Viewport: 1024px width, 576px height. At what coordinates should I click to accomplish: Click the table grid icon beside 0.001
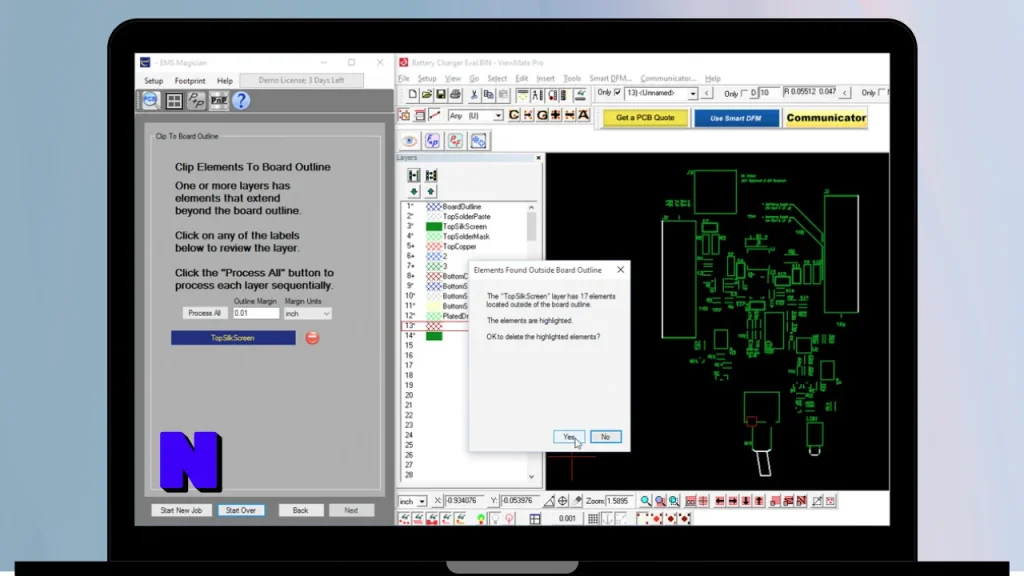click(535, 519)
